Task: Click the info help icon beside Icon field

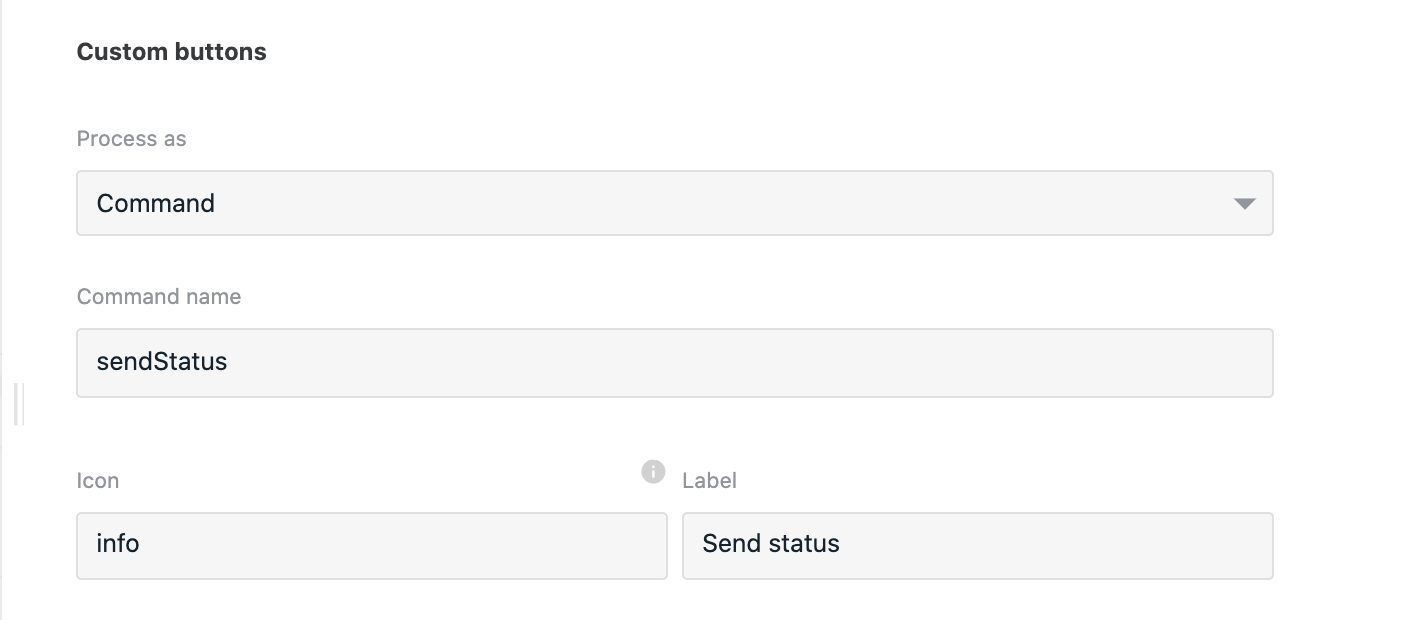Action: [653, 471]
